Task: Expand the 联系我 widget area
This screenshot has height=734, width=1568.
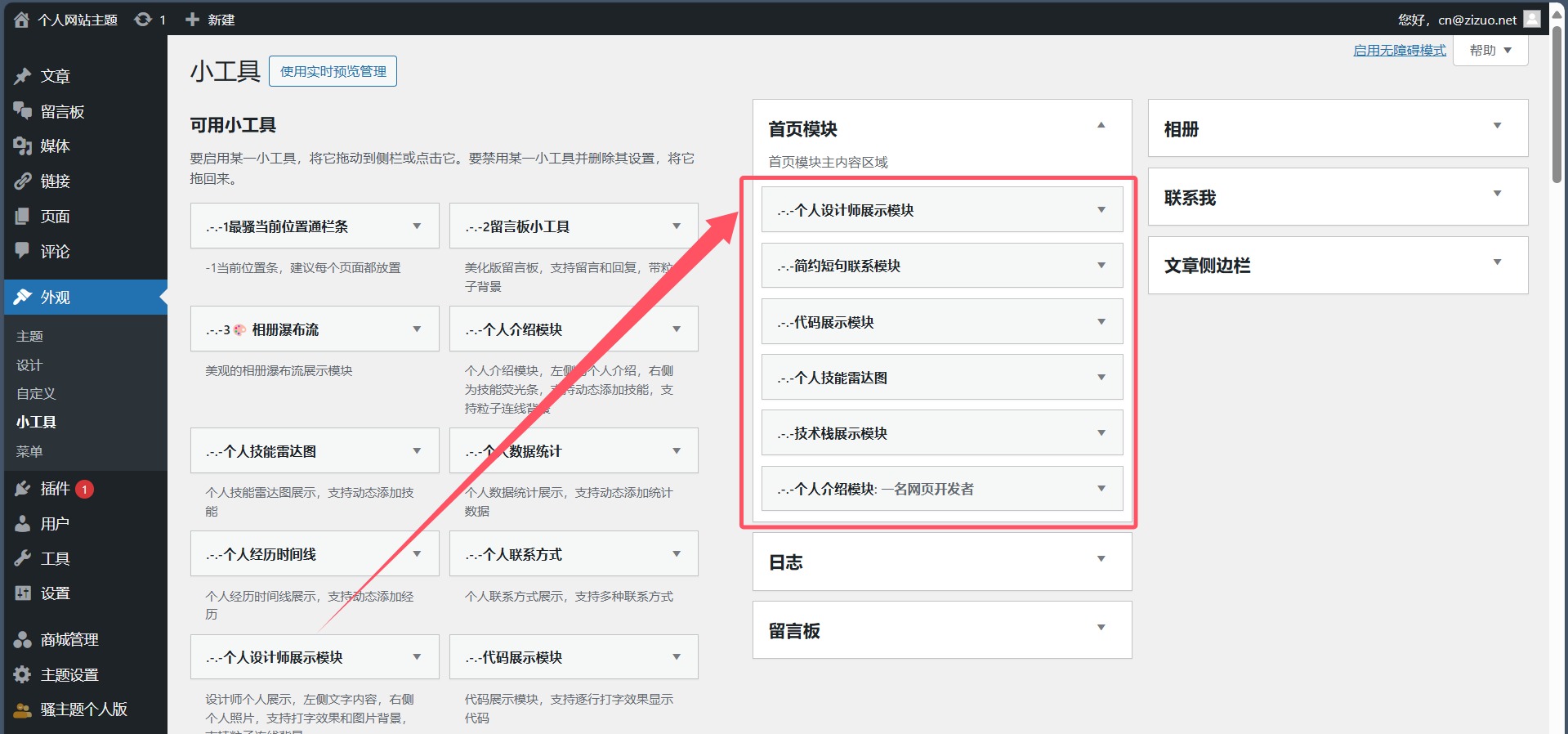Action: [x=1497, y=195]
